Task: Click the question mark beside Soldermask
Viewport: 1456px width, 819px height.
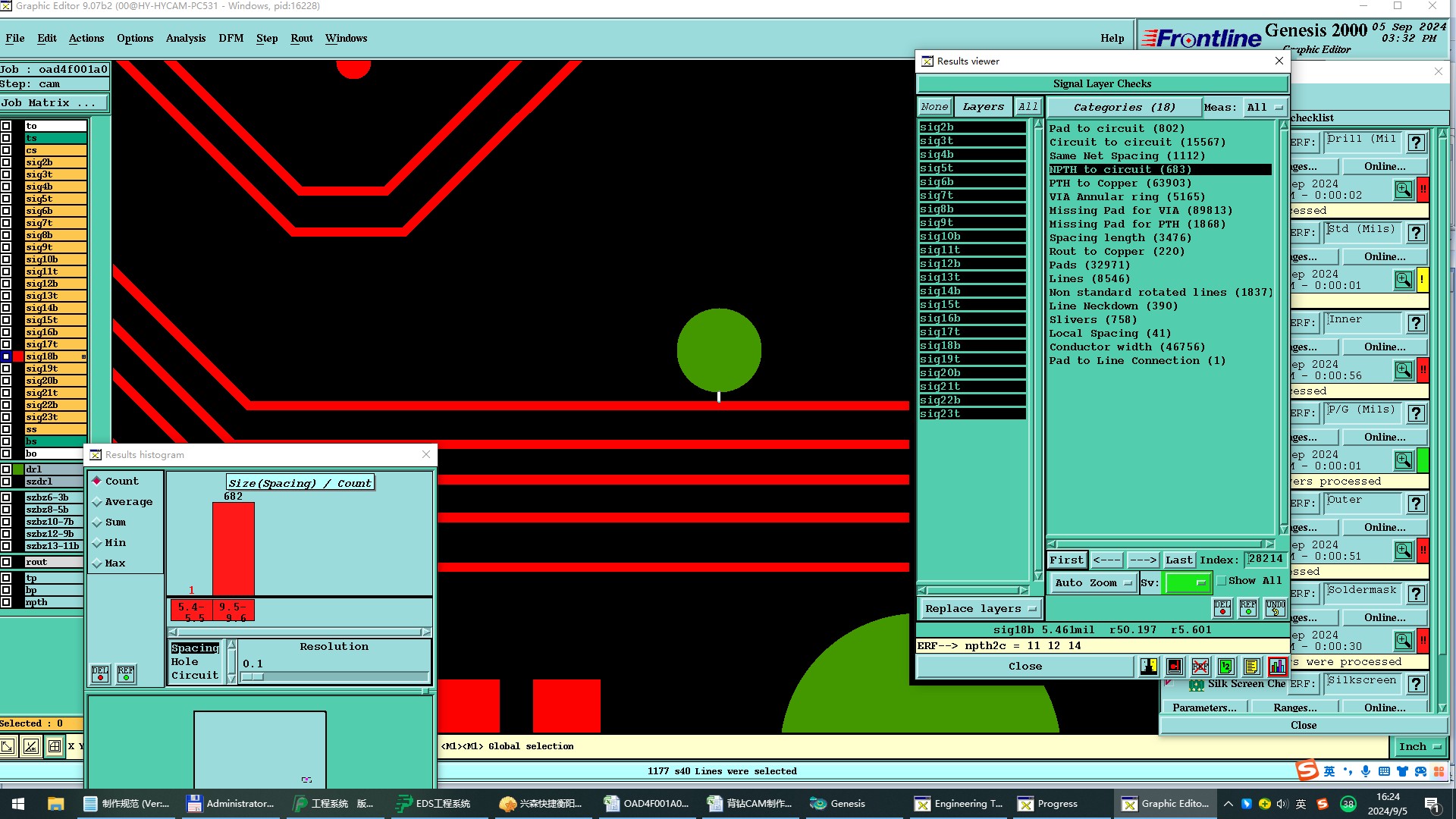Action: (x=1416, y=594)
